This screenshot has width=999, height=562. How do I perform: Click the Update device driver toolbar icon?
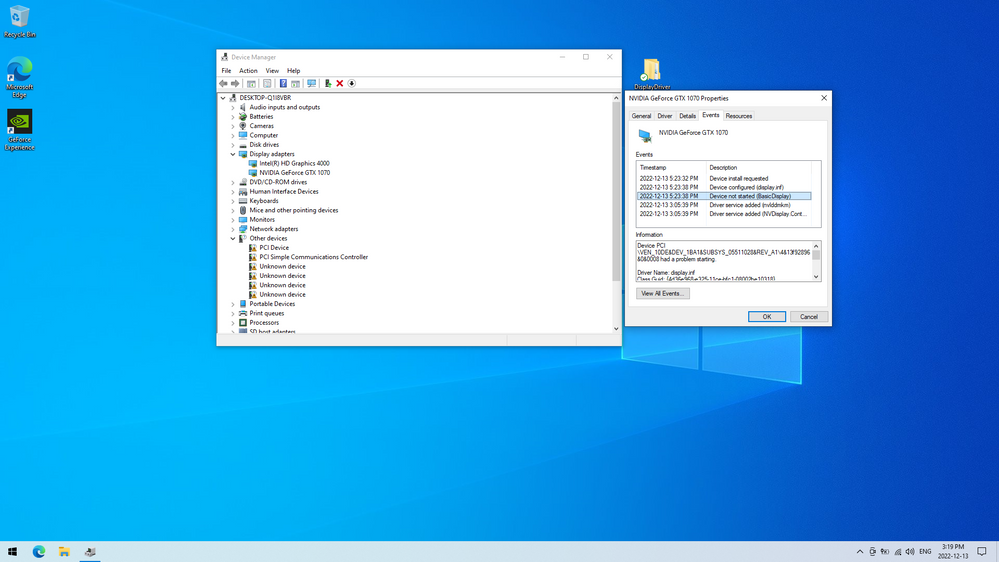pyautogui.click(x=327, y=83)
